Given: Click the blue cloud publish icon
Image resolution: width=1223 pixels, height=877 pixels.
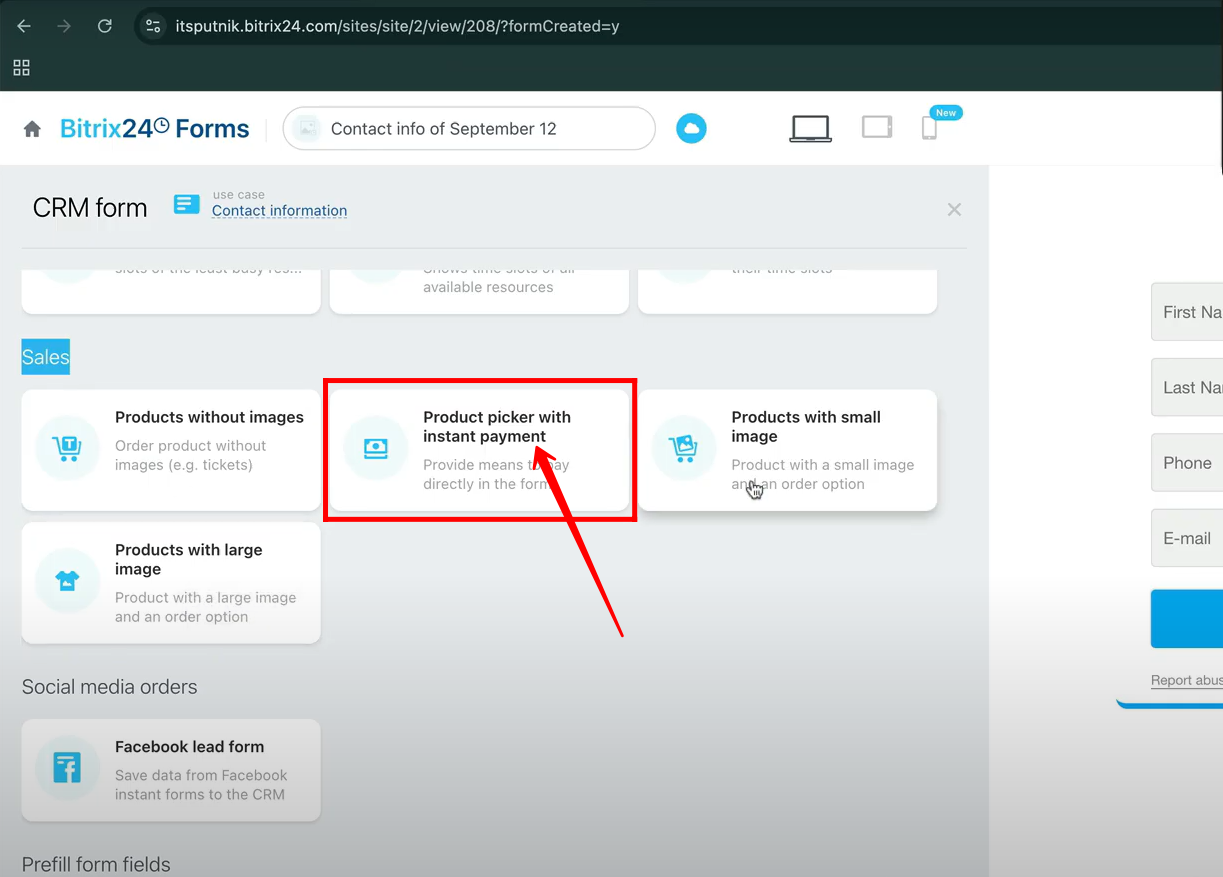Looking at the screenshot, I should [691, 128].
